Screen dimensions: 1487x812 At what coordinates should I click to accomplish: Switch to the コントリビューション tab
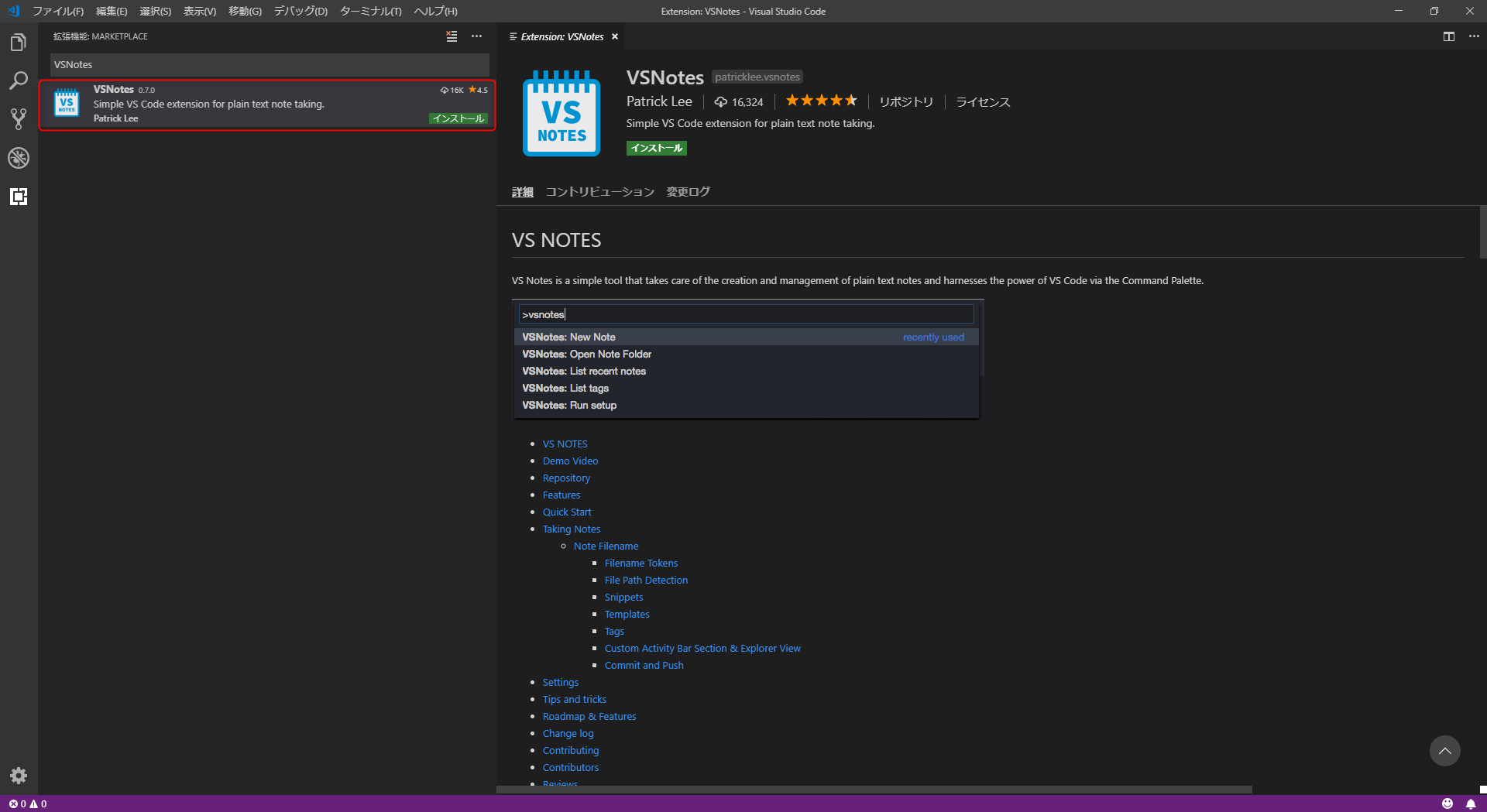599,192
